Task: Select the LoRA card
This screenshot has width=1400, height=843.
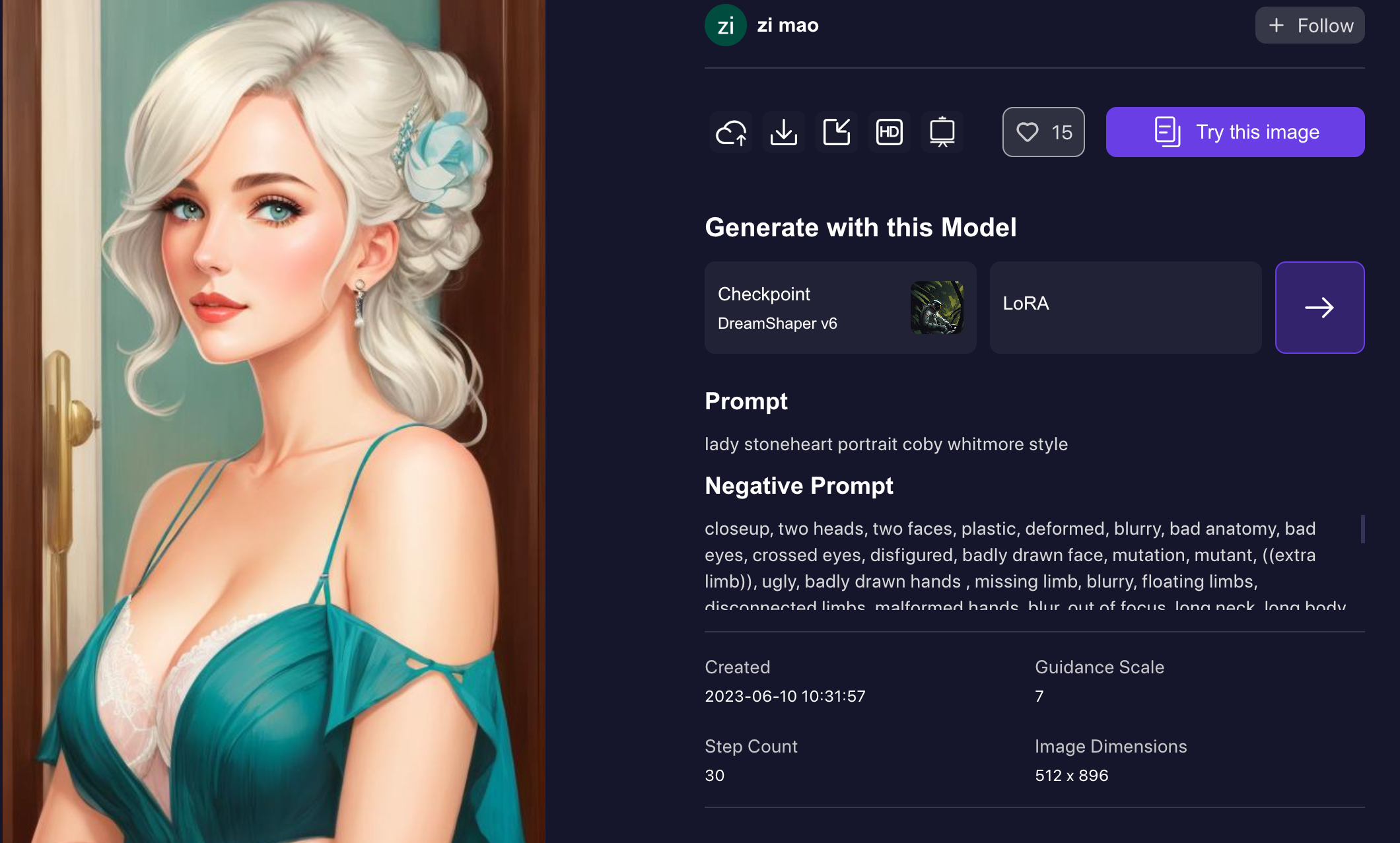Action: click(x=1125, y=308)
